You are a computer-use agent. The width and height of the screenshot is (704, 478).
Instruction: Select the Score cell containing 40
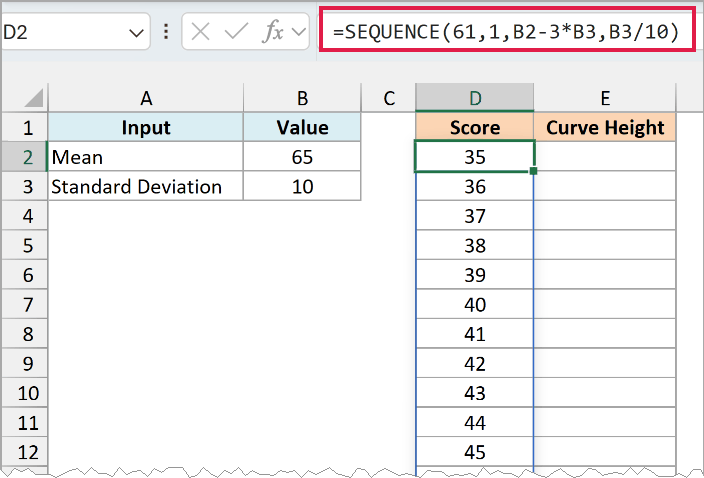coord(475,304)
